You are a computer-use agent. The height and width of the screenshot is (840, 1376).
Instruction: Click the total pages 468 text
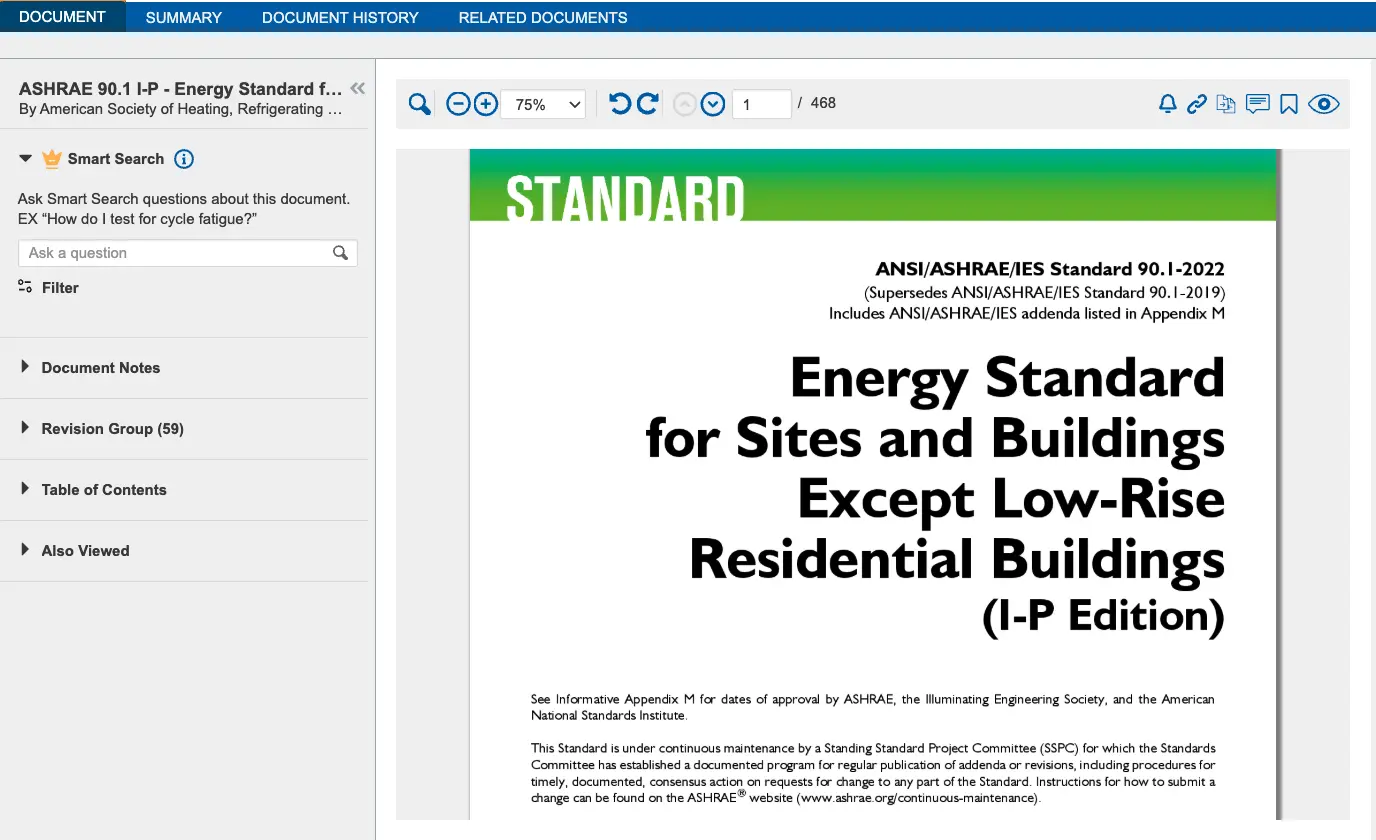click(x=823, y=103)
